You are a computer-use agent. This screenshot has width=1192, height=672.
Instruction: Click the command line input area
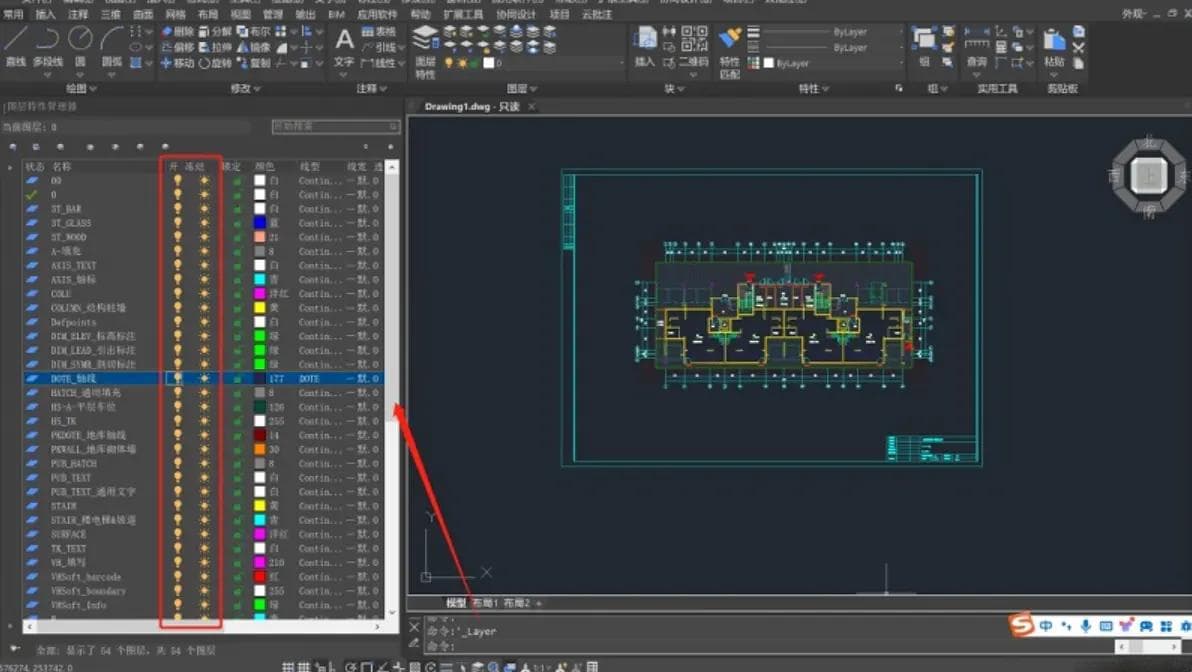tap(768, 646)
